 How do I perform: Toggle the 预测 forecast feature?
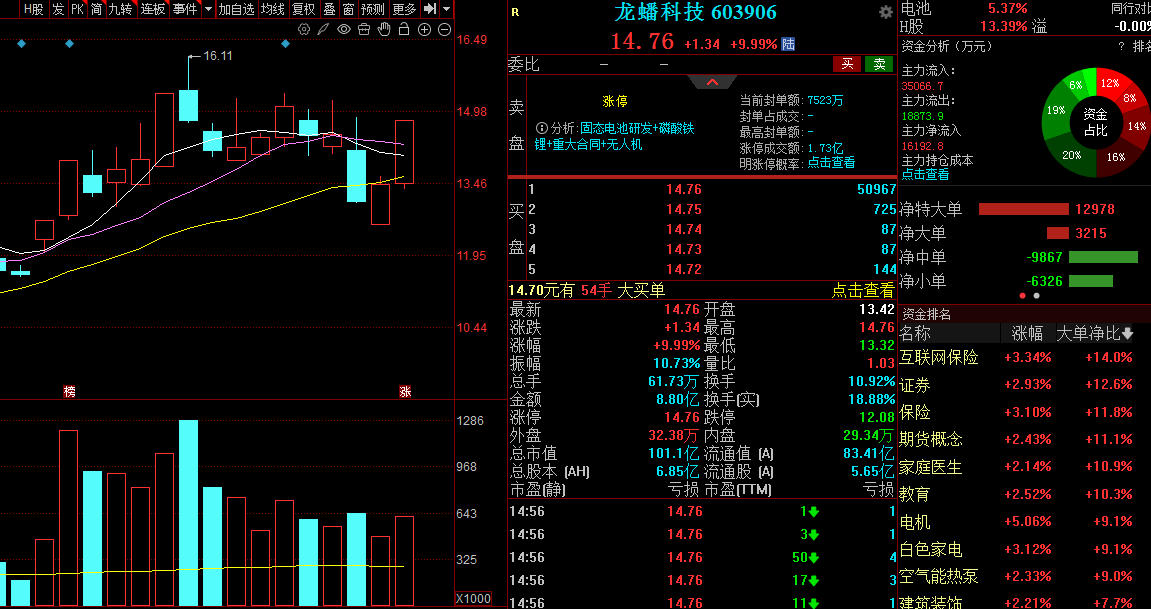[373, 9]
